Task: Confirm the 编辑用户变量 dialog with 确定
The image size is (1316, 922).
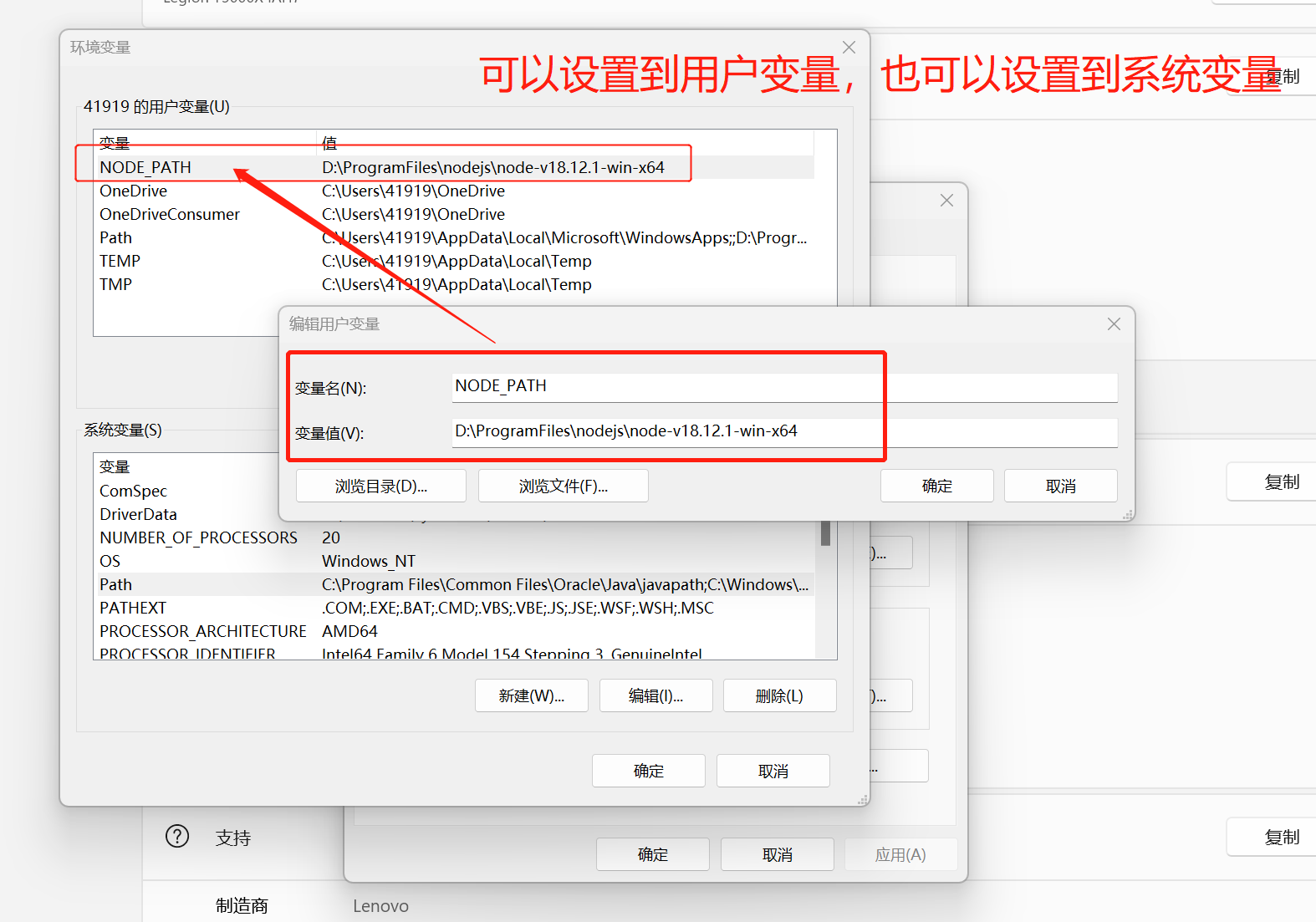Action: tap(937, 486)
